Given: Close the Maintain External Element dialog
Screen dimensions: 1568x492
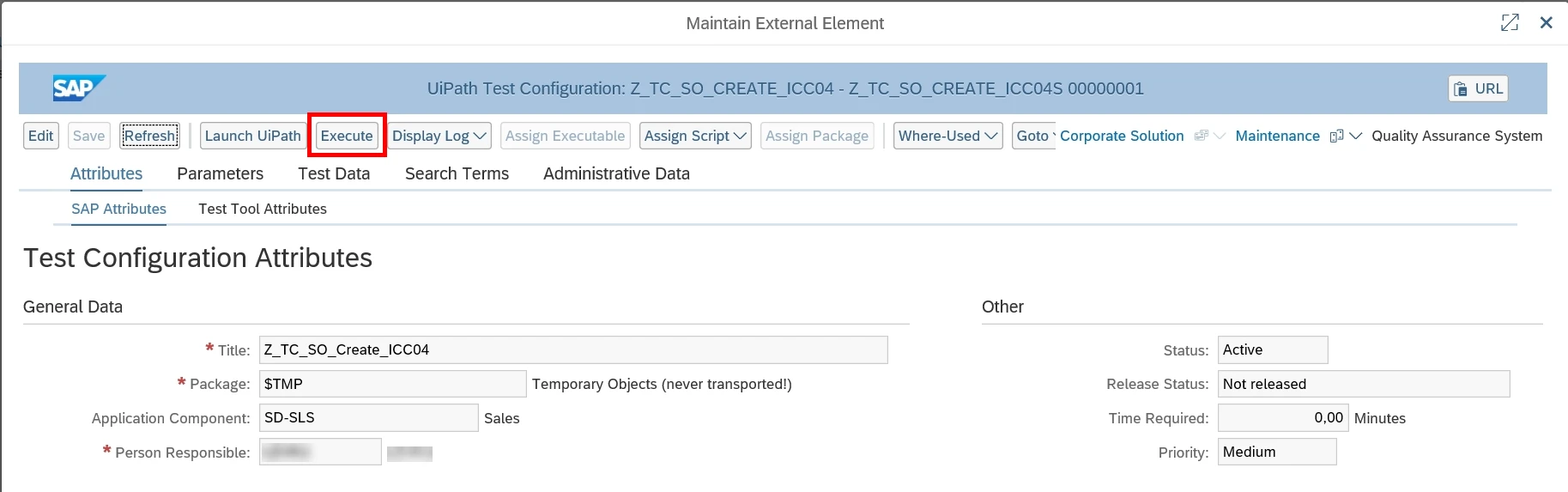Looking at the screenshot, I should (1547, 23).
